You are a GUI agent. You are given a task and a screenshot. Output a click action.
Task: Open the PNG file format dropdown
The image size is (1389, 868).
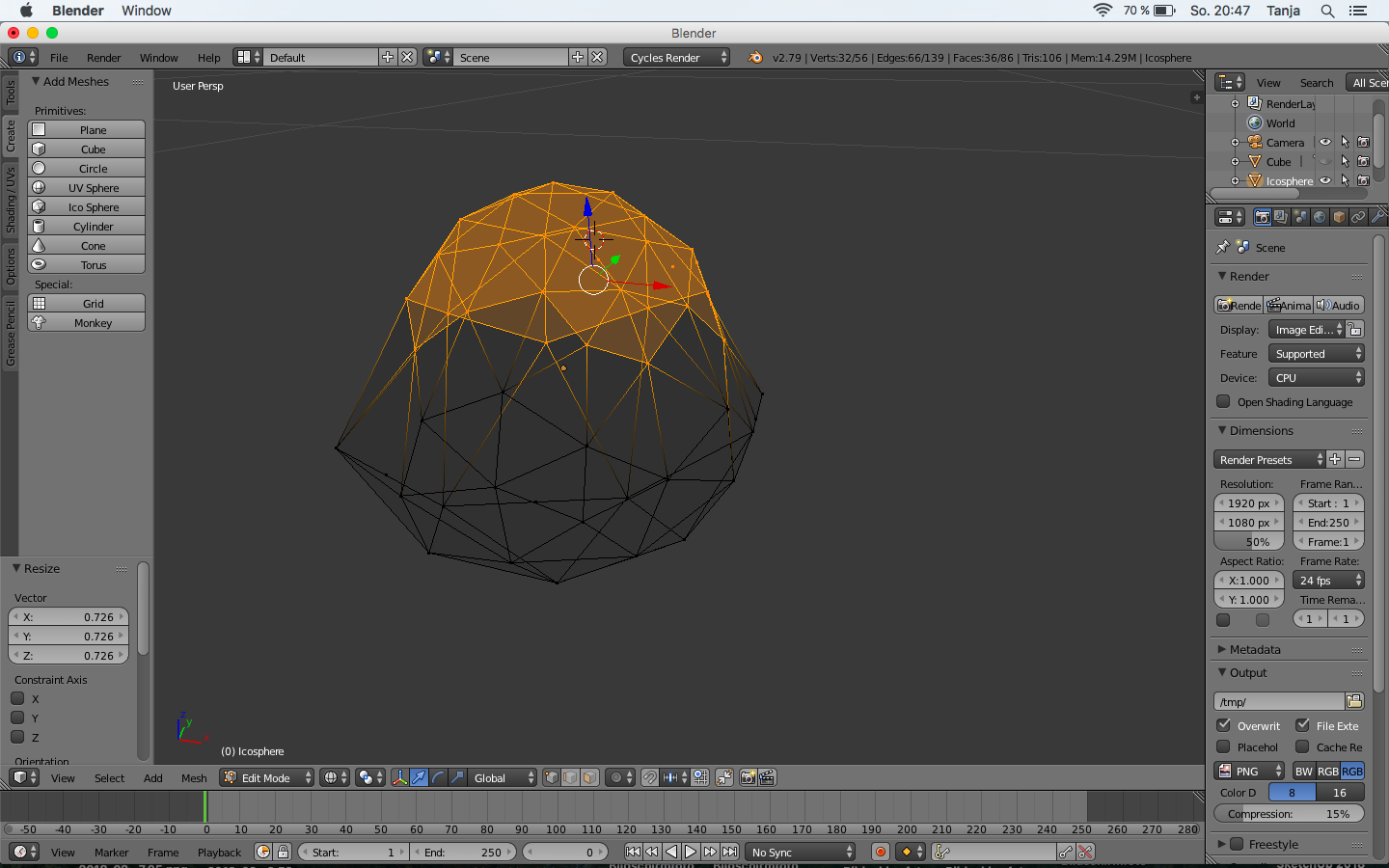[1249, 771]
